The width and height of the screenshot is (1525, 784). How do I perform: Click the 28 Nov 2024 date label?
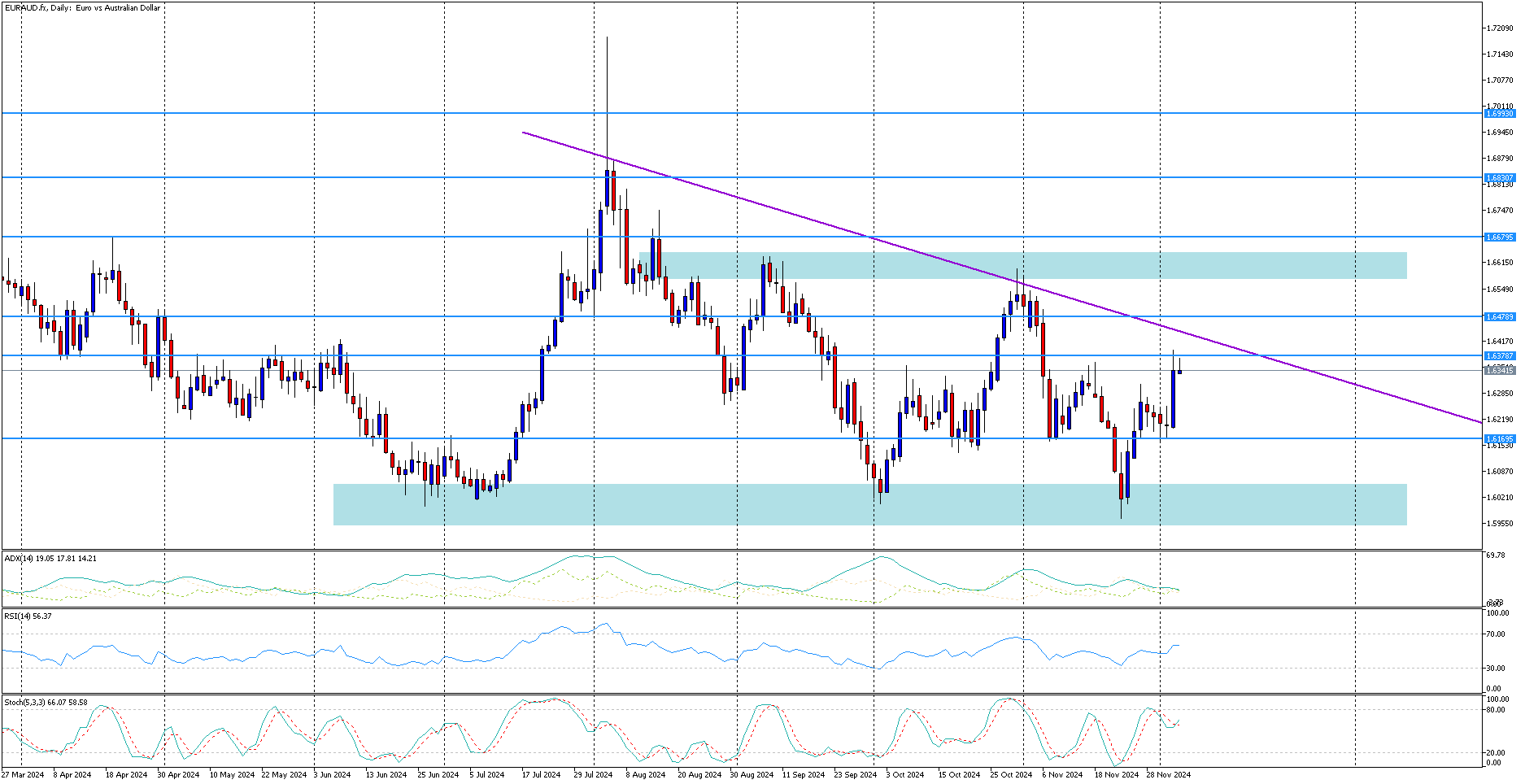click(x=1169, y=775)
